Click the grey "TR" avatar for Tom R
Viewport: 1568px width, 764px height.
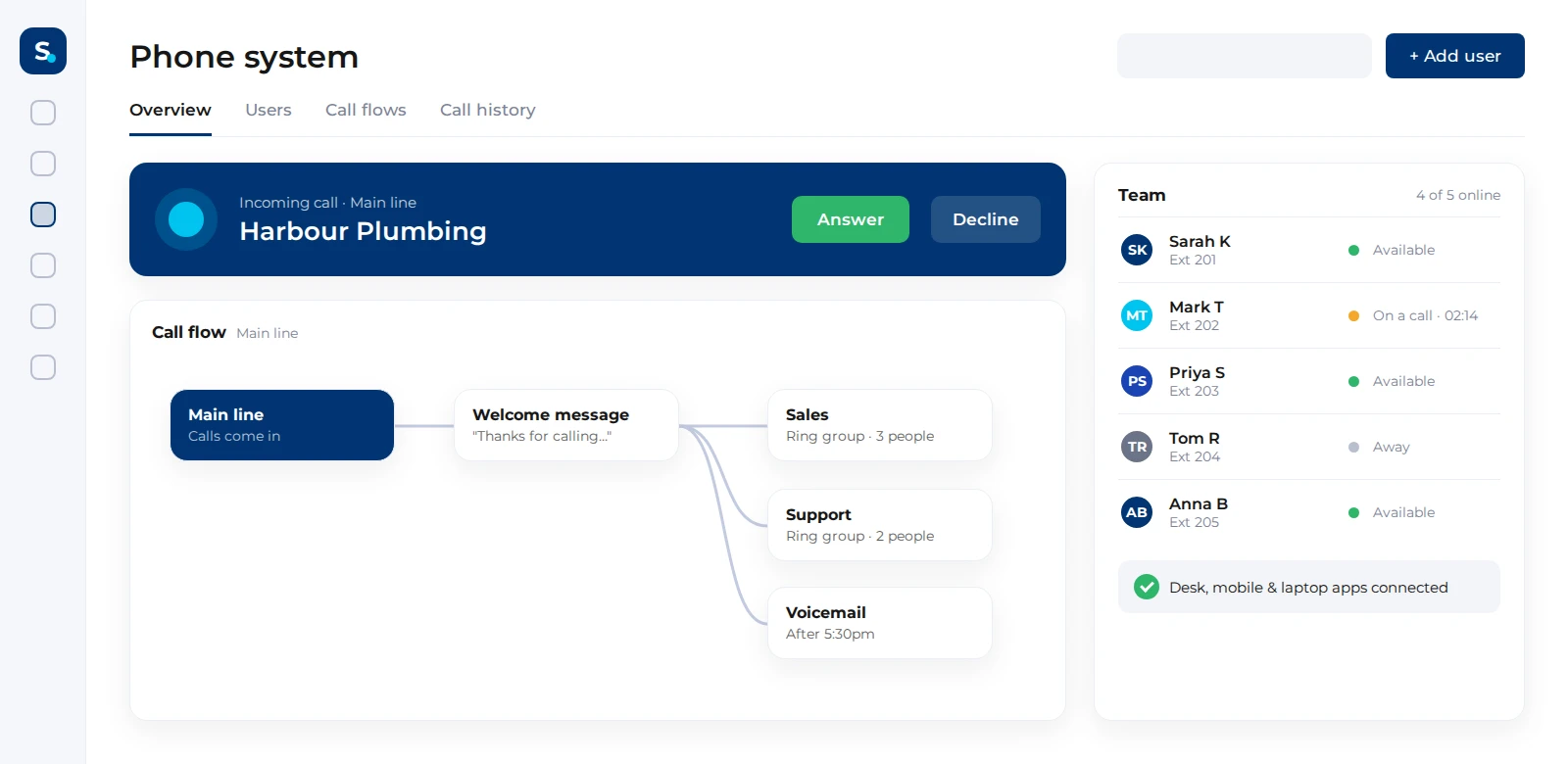[1137, 447]
